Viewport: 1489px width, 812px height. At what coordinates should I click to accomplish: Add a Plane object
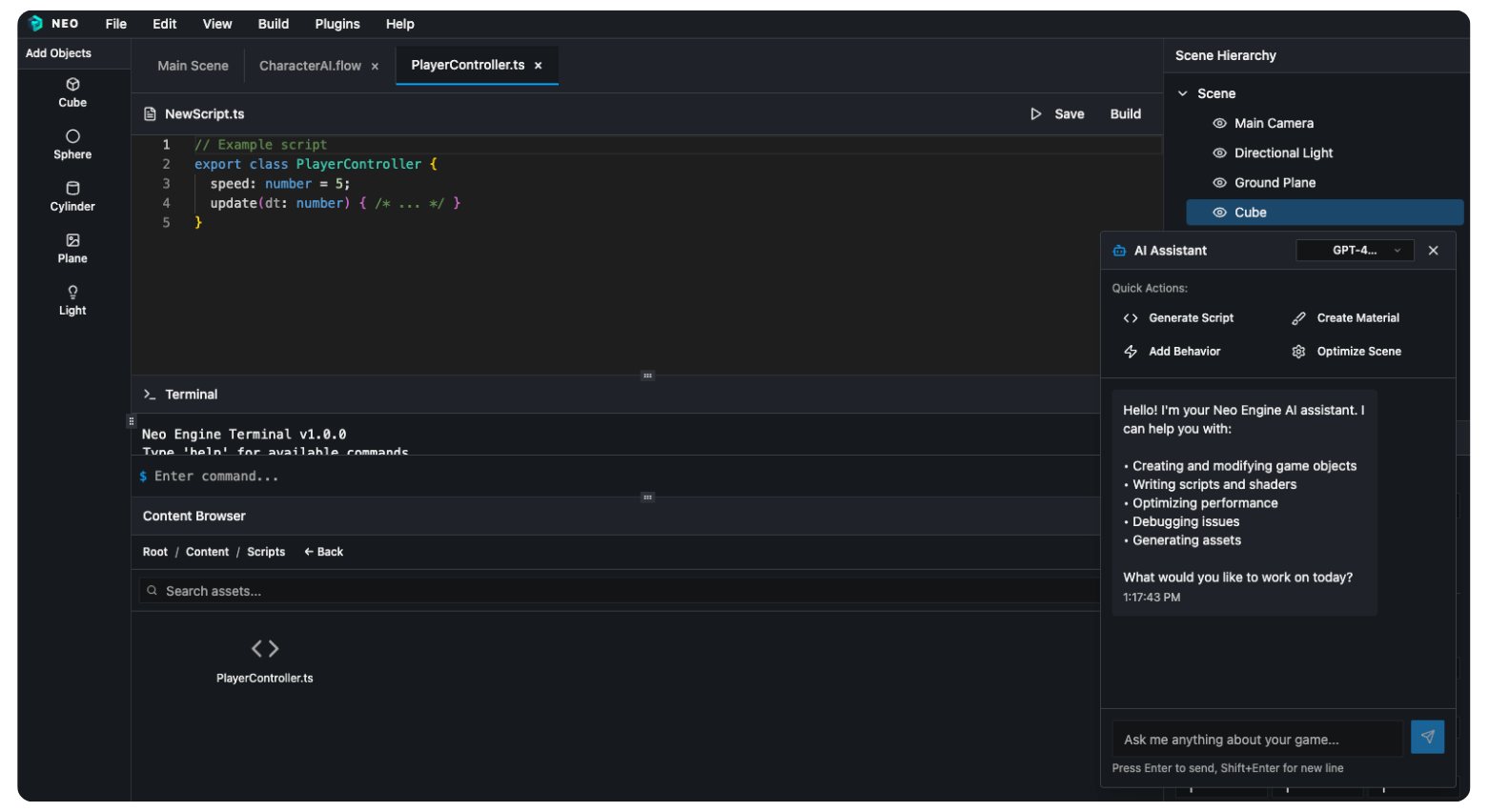[72, 249]
